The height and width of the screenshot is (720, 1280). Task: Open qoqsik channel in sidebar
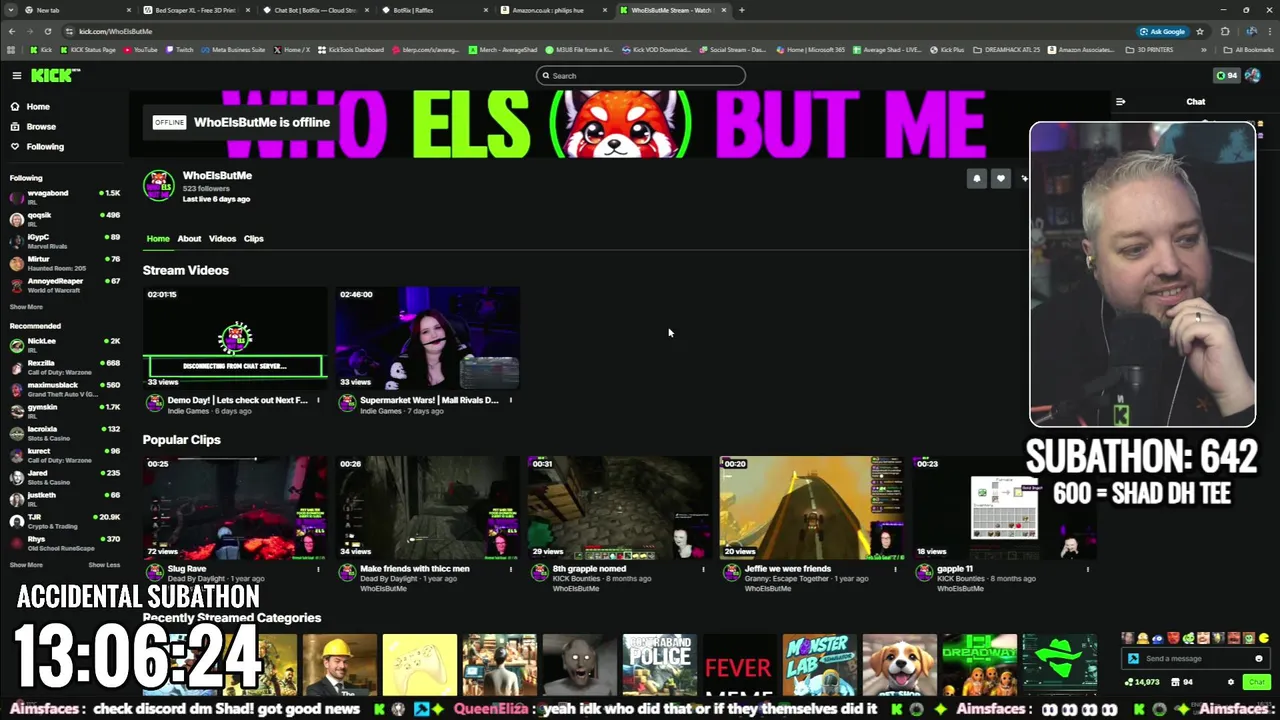click(64, 218)
